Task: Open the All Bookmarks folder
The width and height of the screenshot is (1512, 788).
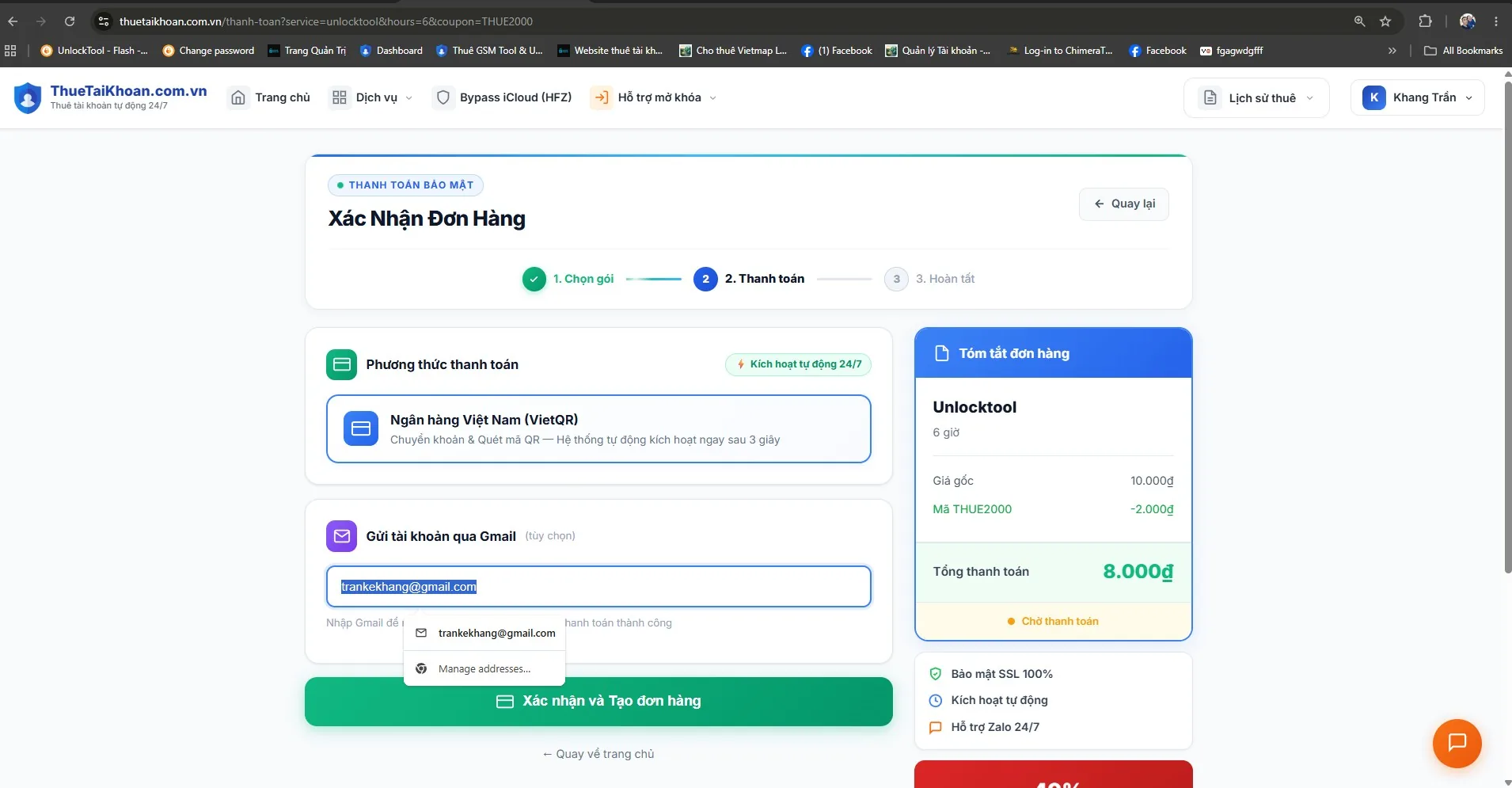Action: [x=1463, y=51]
